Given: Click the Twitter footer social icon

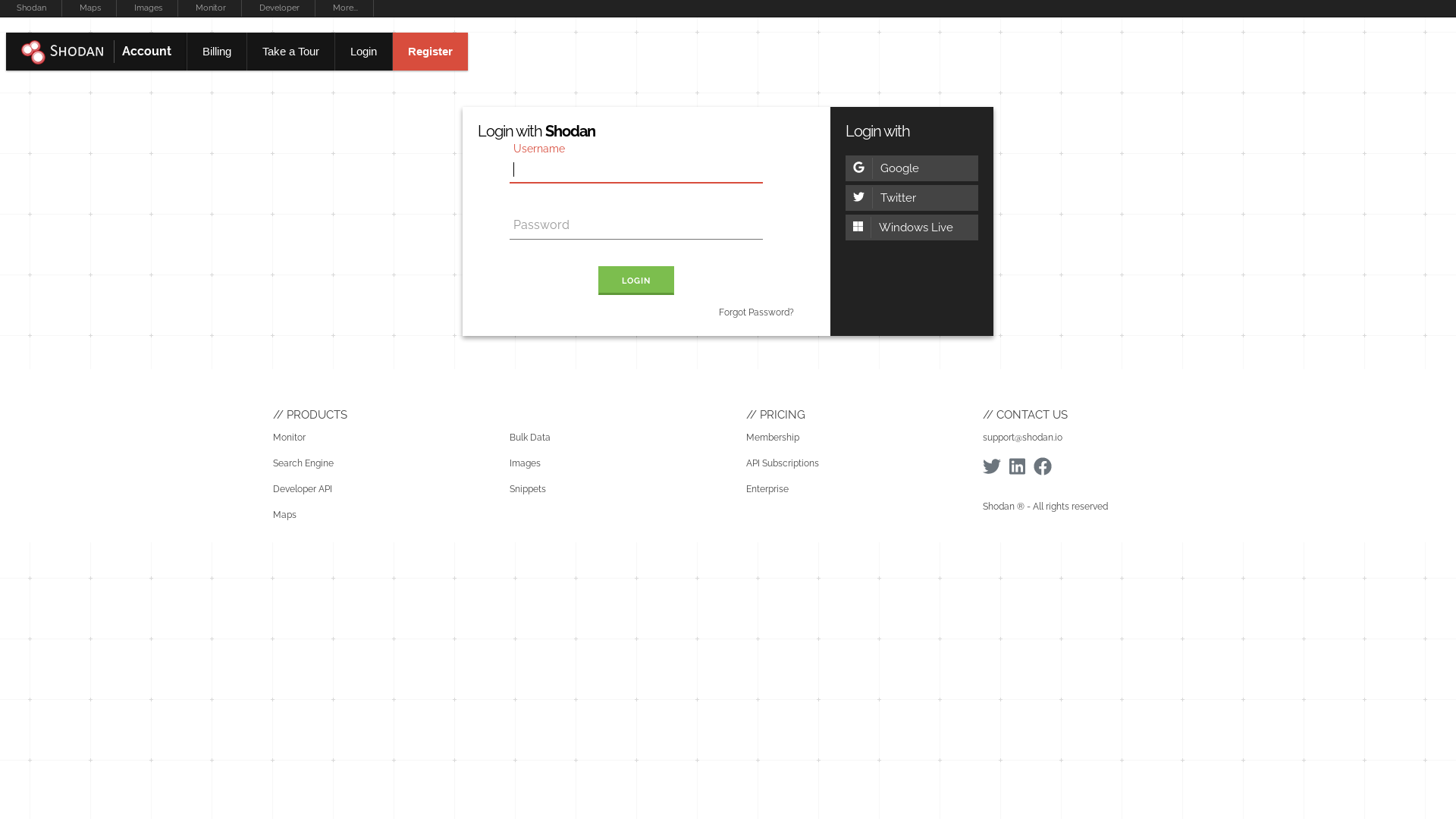Looking at the screenshot, I should tap(992, 466).
